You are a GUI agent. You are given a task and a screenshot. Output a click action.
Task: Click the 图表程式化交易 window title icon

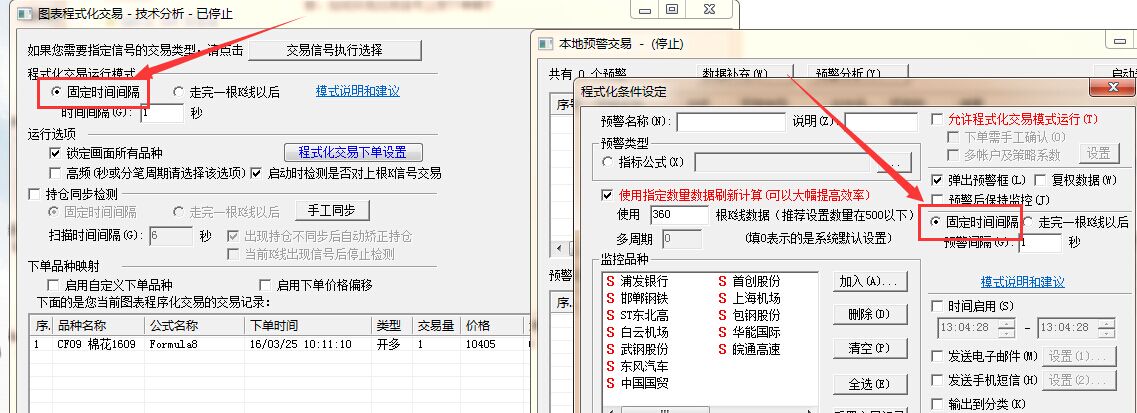20,10
